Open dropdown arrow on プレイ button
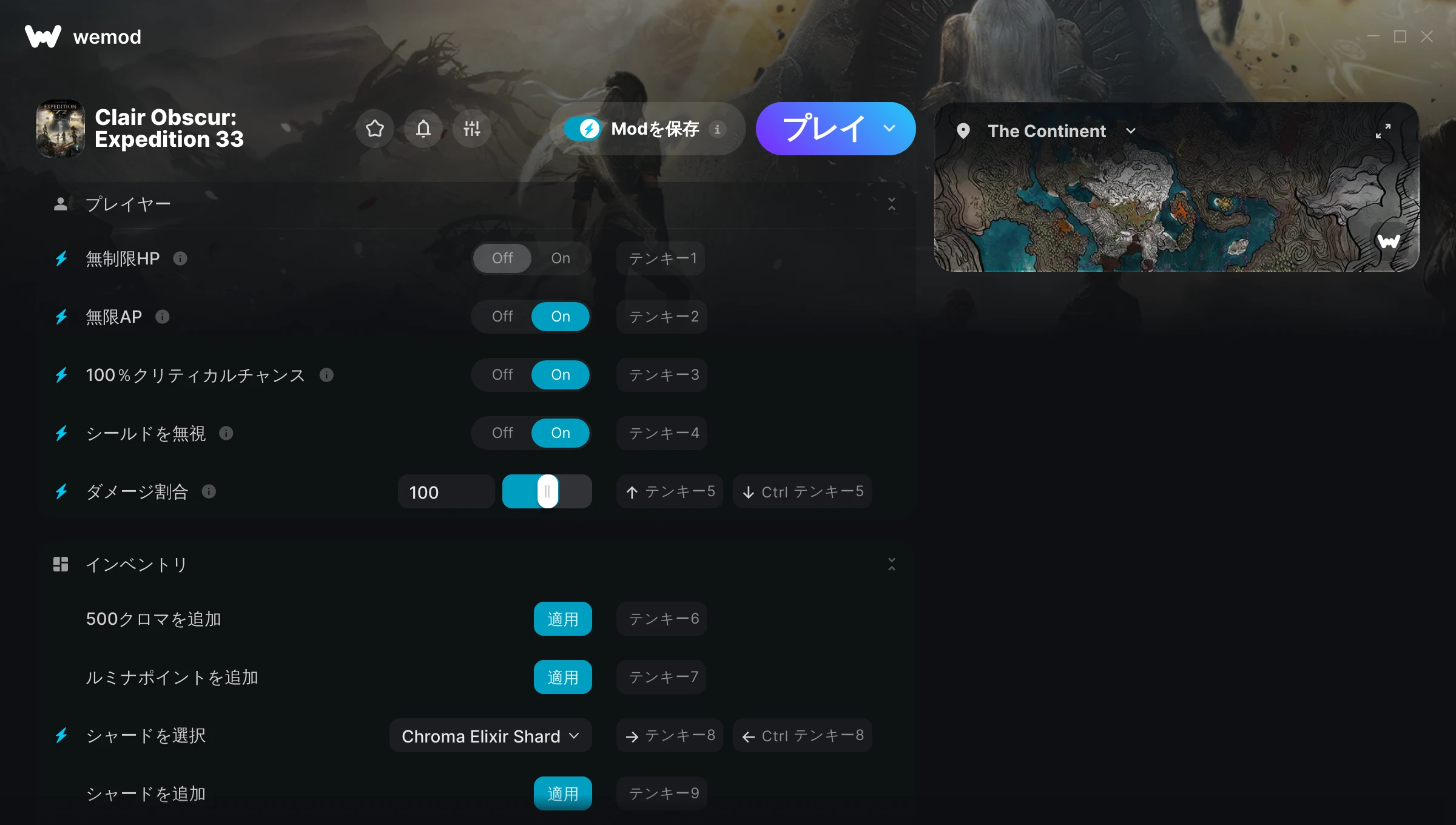Image resolution: width=1456 pixels, height=825 pixels. click(889, 129)
